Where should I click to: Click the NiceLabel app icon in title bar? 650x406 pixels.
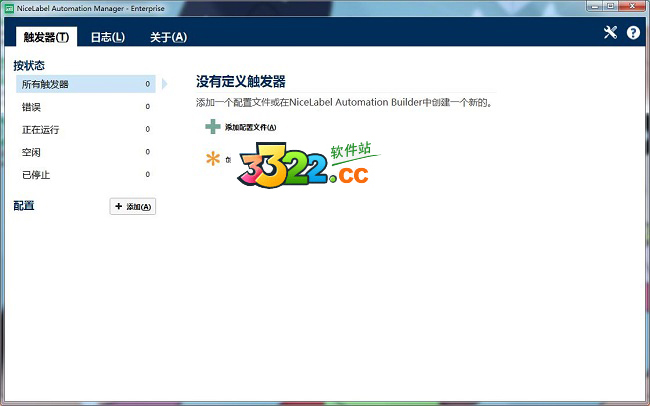9,8
